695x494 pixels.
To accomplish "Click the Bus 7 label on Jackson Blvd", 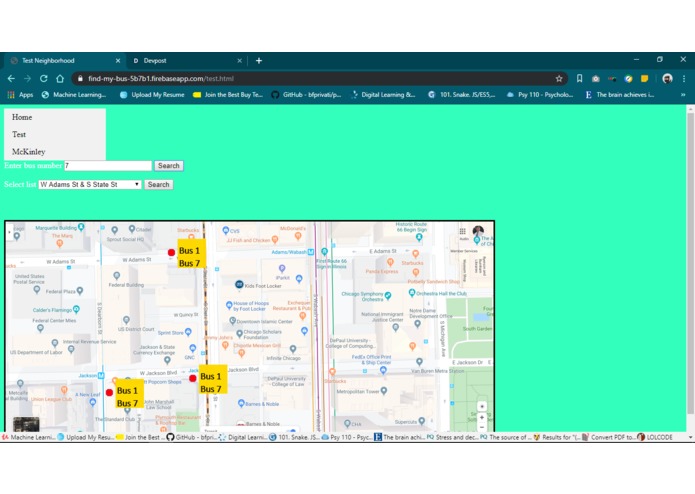I will tap(211, 389).
